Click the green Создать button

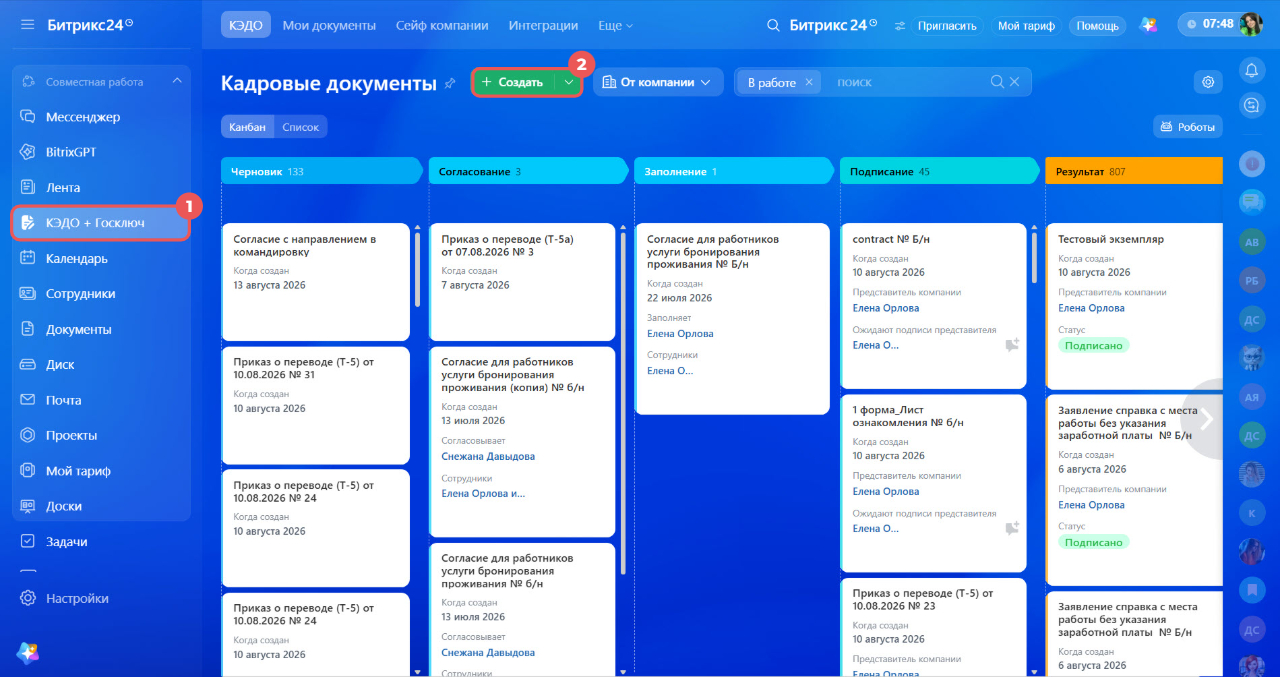click(x=513, y=82)
